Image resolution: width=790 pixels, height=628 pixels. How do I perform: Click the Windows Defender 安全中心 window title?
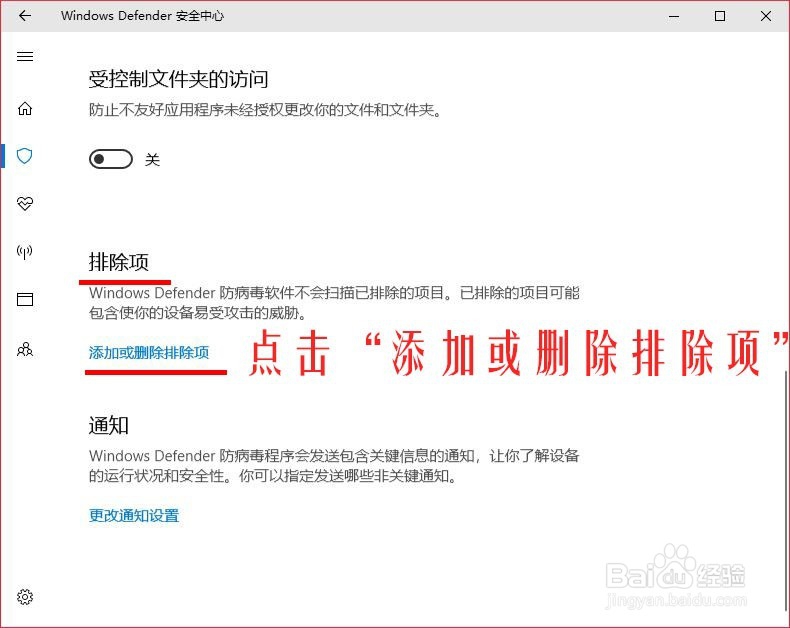pyautogui.click(x=143, y=16)
